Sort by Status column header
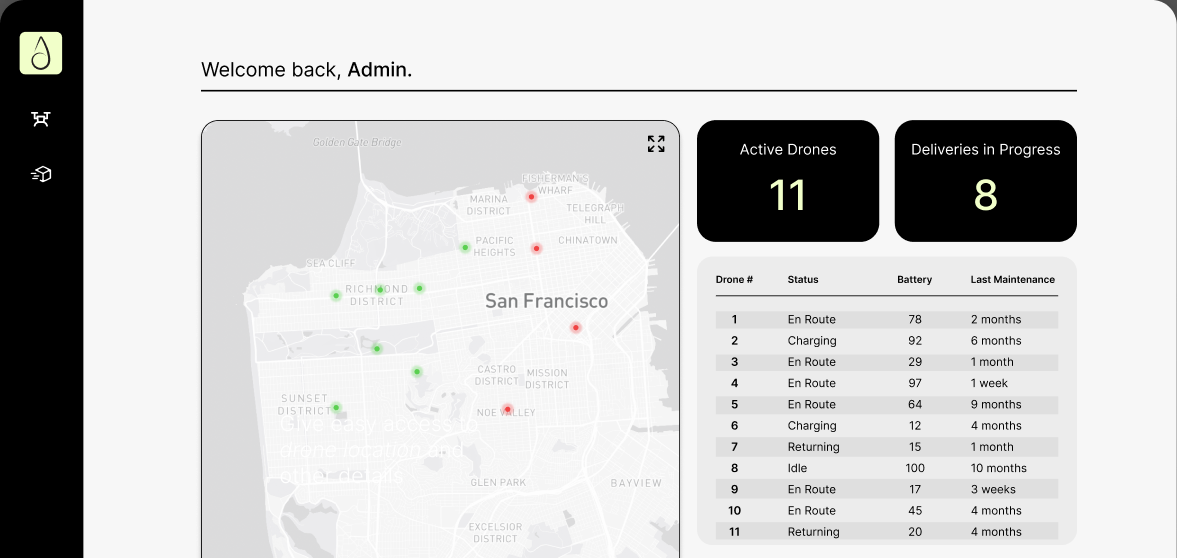The image size is (1177, 558). click(x=803, y=279)
